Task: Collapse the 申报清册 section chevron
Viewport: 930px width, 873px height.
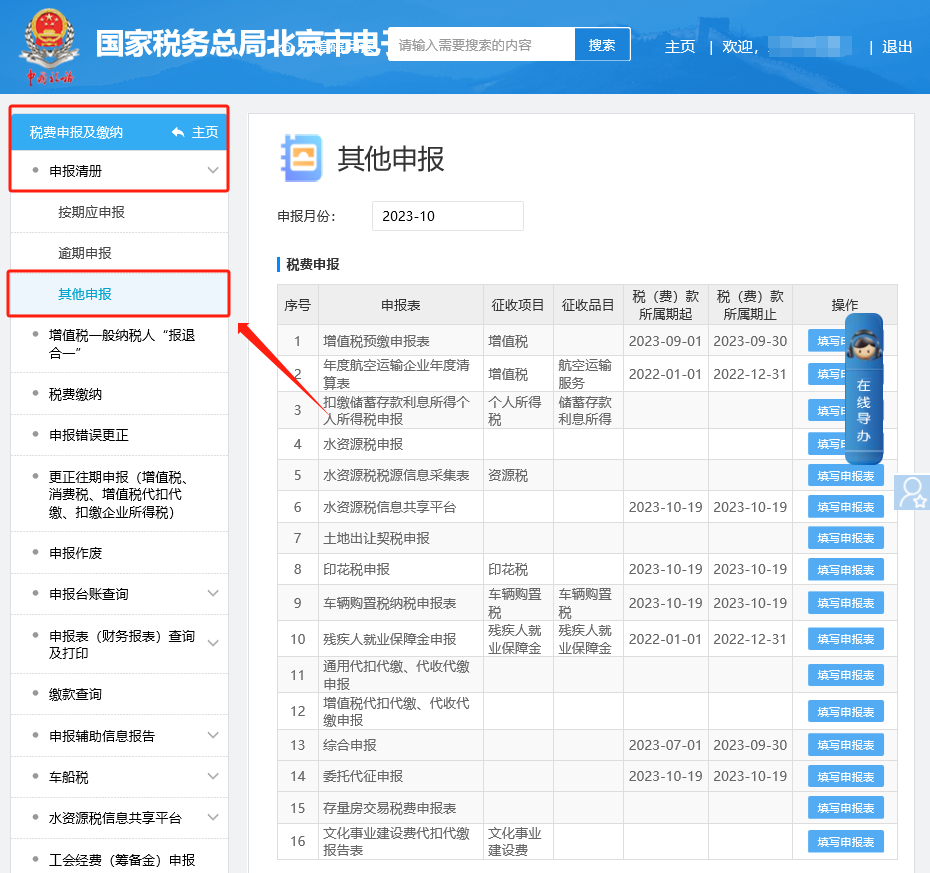Action: click(x=213, y=171)
